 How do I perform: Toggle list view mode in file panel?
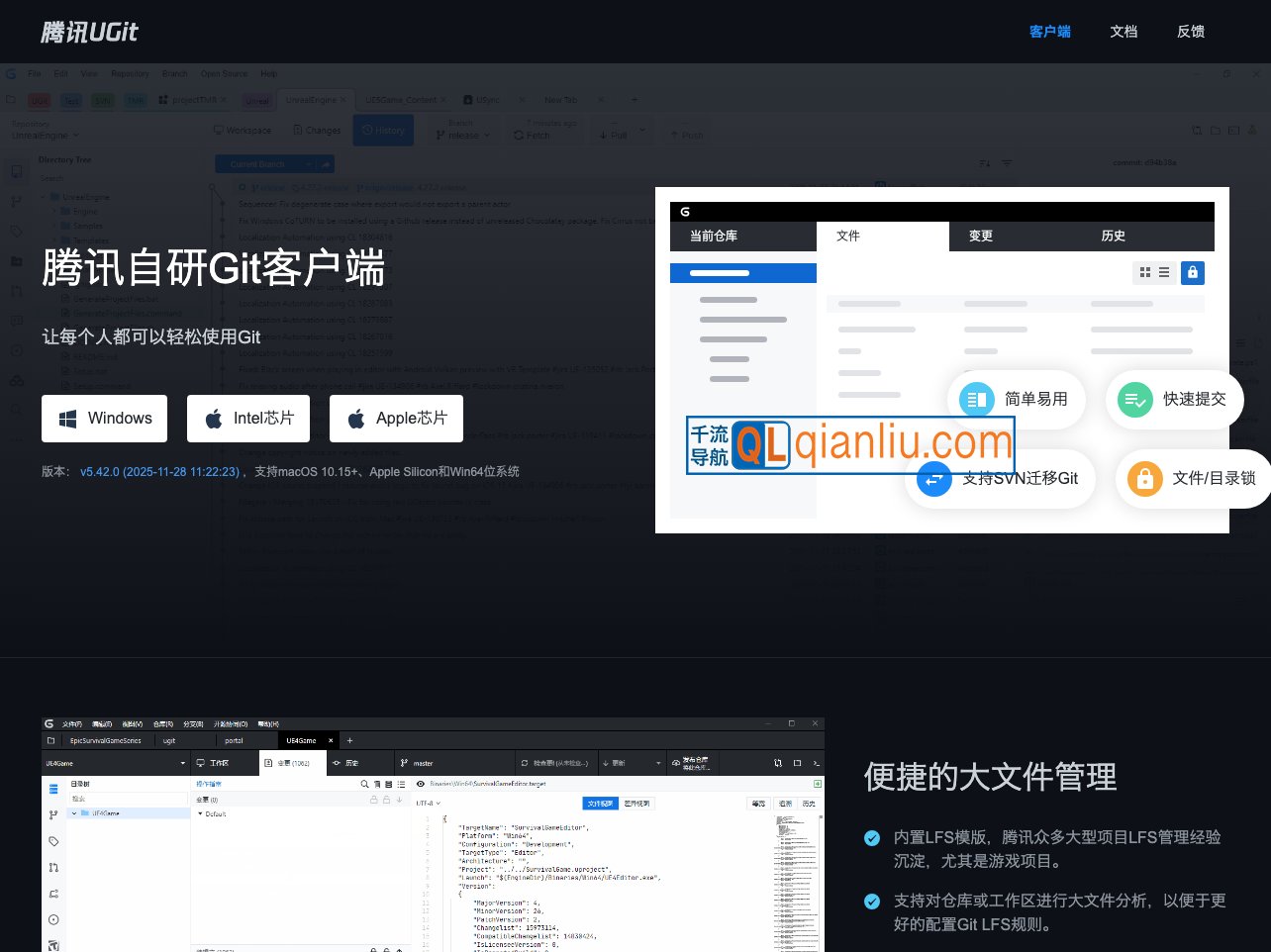[1164, 272]
